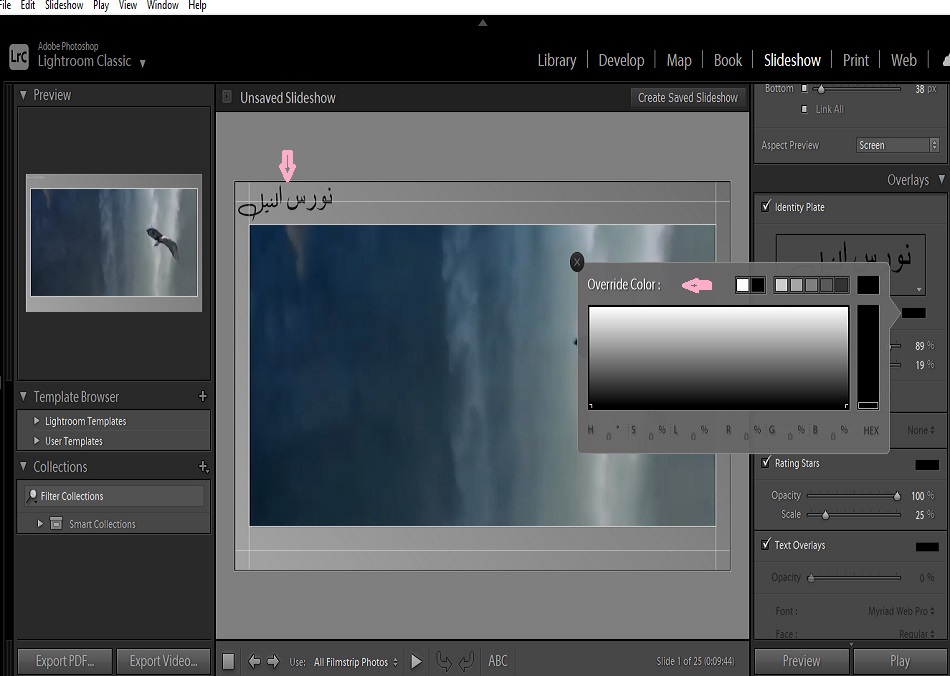Rotate the overlay counter-clockwise
This screenshot has width=950, height=676.
pyautogui.click(x=443, y=661)
